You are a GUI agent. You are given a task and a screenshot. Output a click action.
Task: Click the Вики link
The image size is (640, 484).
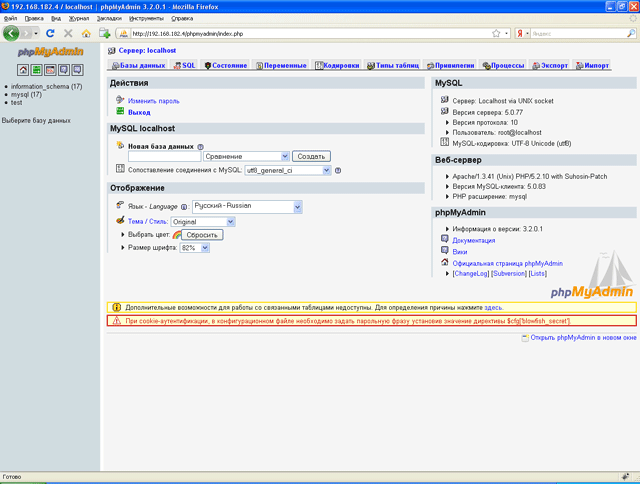click(460, 252)
